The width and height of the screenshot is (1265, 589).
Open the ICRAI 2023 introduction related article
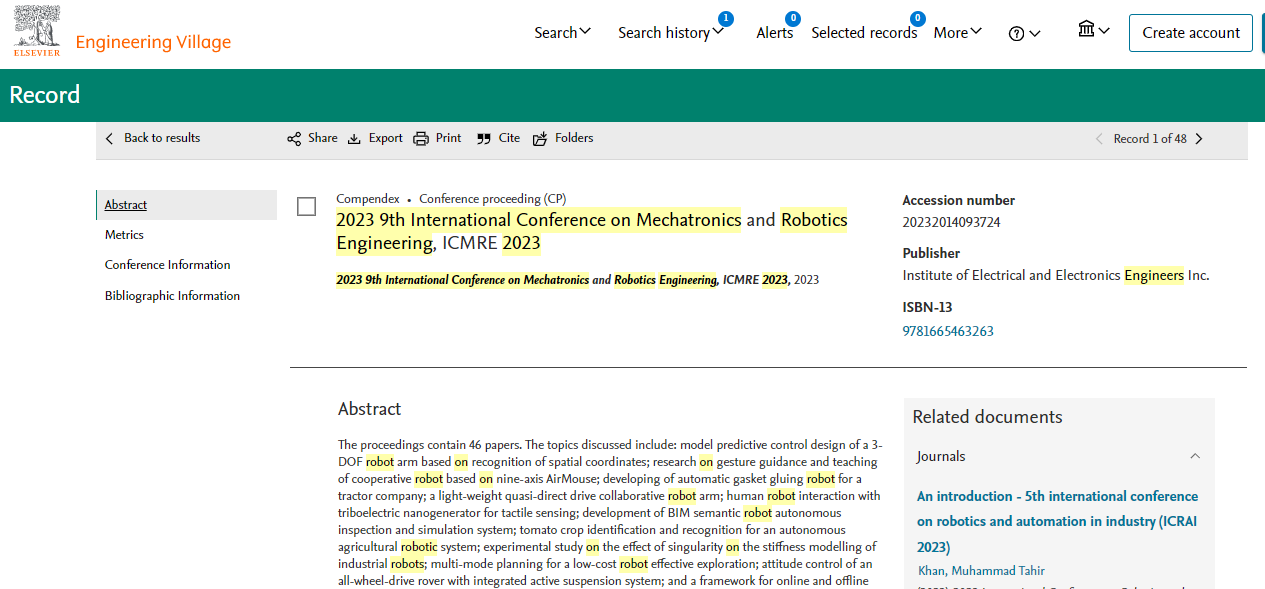click(1057, 521)
